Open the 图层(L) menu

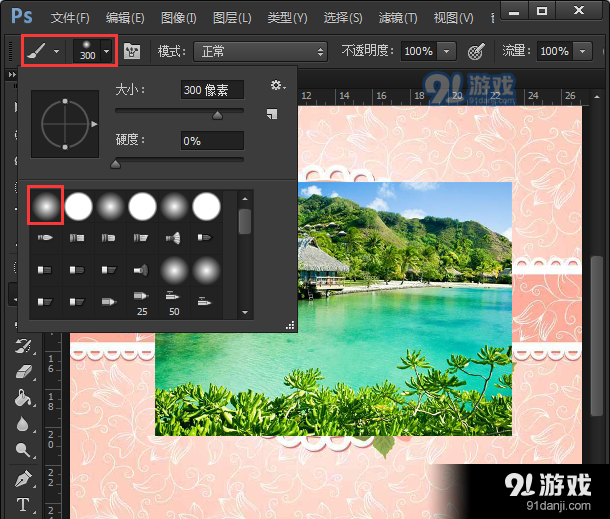(232, 18)
